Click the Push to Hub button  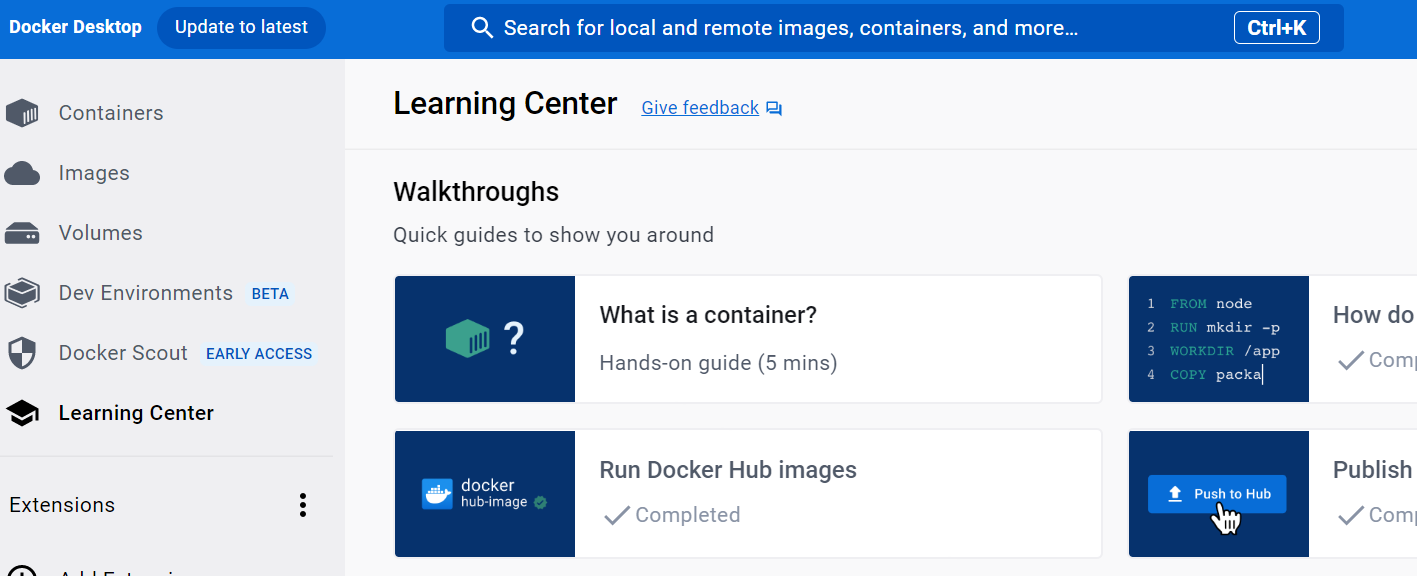coord(1217,493)
